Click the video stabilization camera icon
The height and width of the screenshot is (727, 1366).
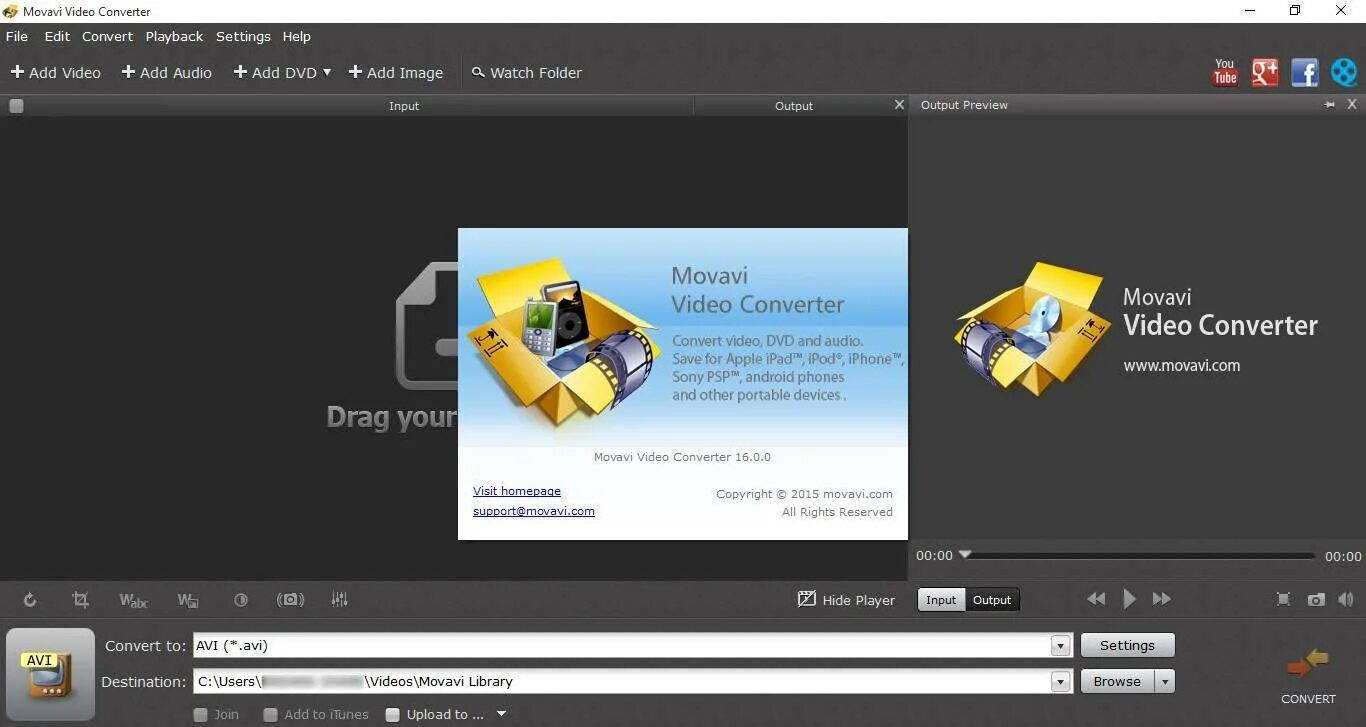[x=290, y=600]
